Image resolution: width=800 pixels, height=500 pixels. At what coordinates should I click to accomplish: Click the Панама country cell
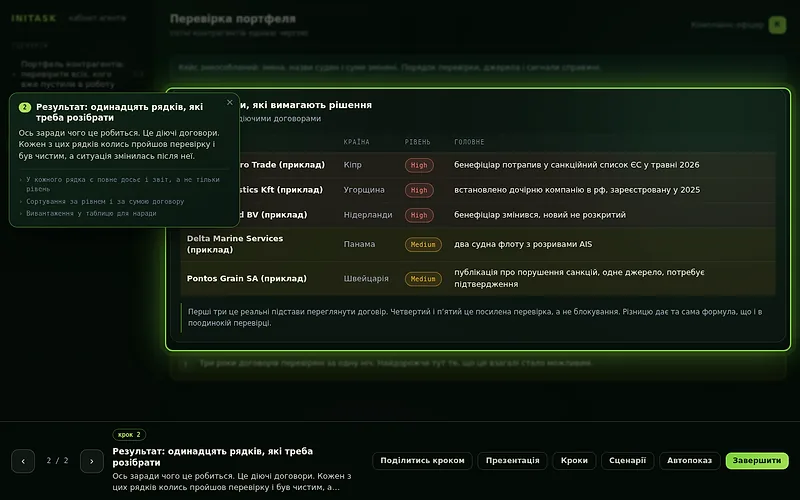[359, 244]
